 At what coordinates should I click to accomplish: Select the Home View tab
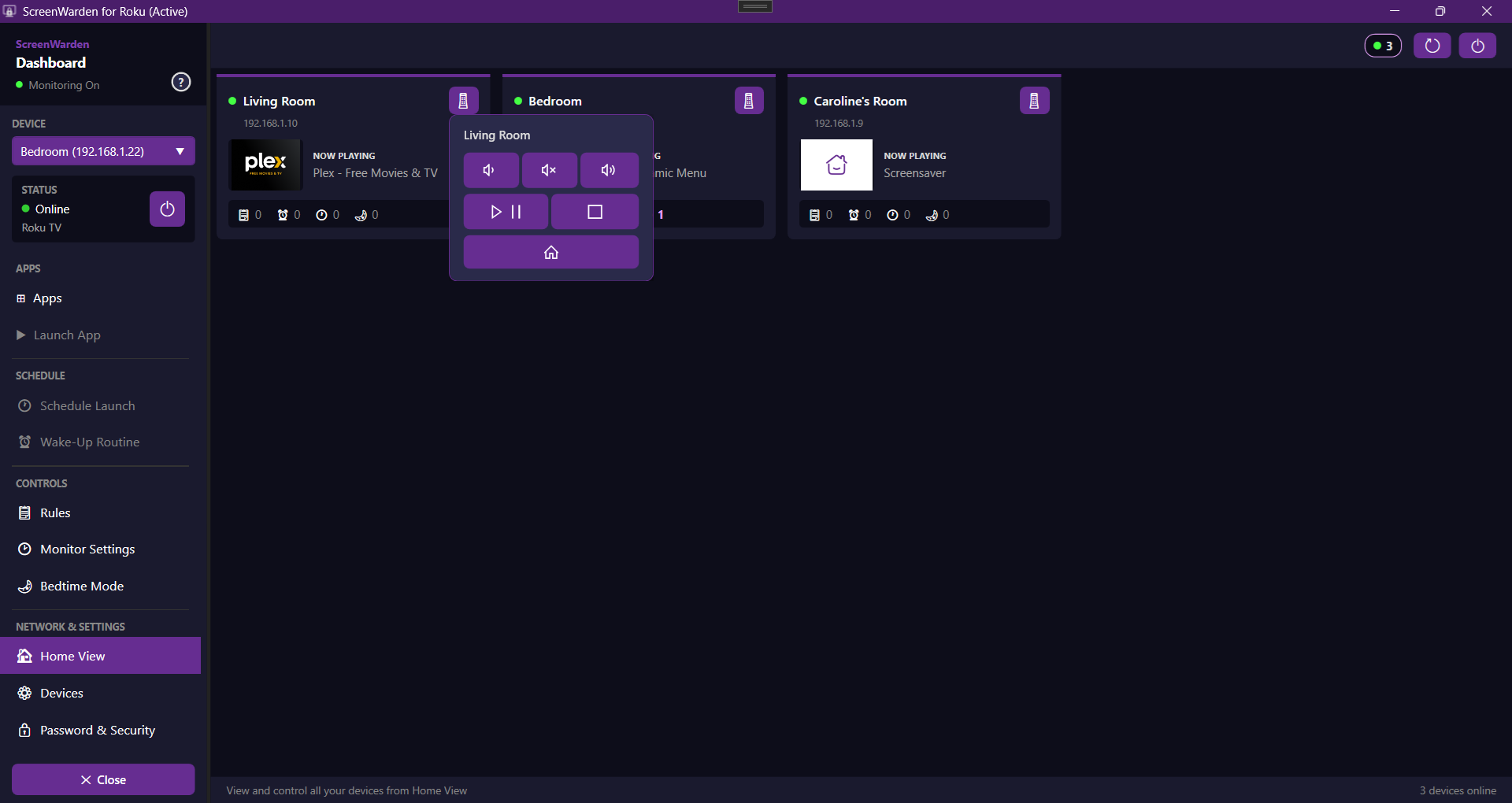point(100,656)
